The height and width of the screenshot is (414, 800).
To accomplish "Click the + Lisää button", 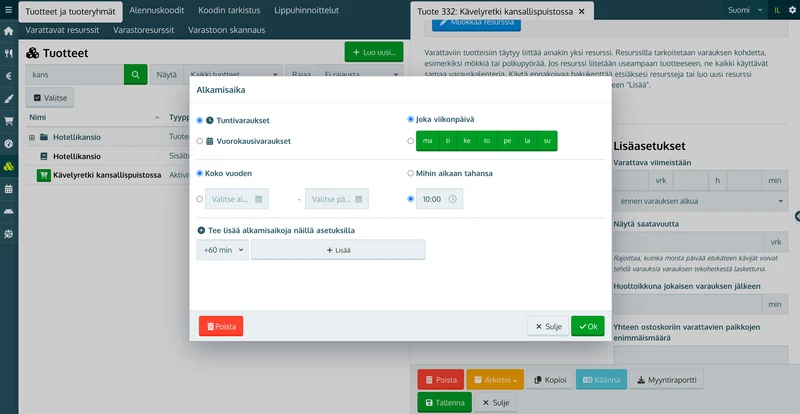I will click(338, 250).
